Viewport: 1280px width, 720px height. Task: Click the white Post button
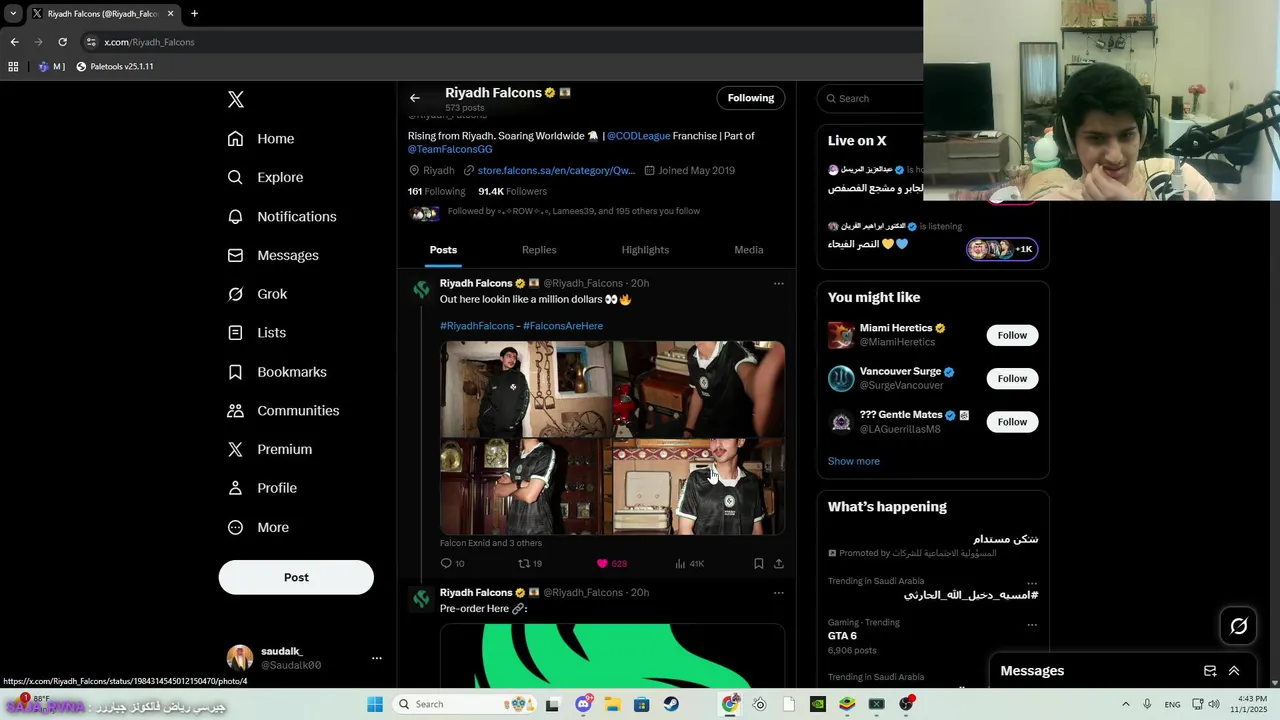[x=296, y=577]
